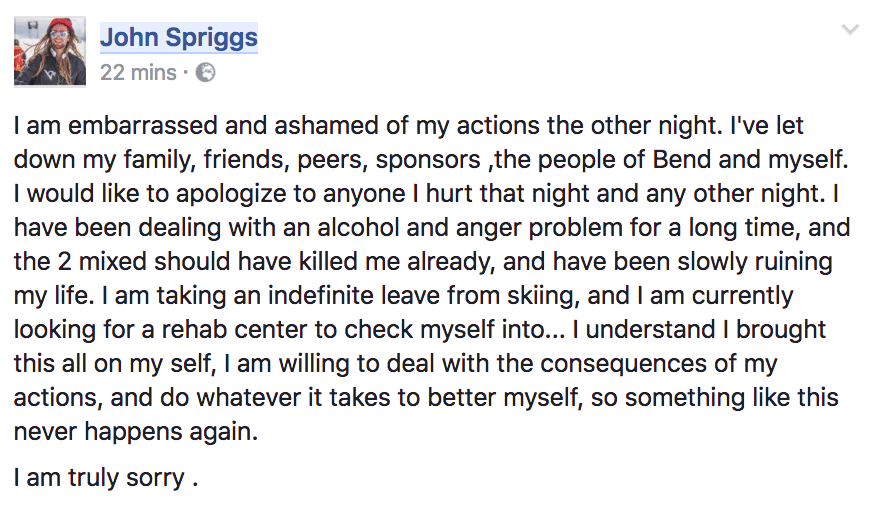Click the public globe privacy icon
Image resolution: width=878 pixels, height=507 pixels.
[x=205, y=73]
